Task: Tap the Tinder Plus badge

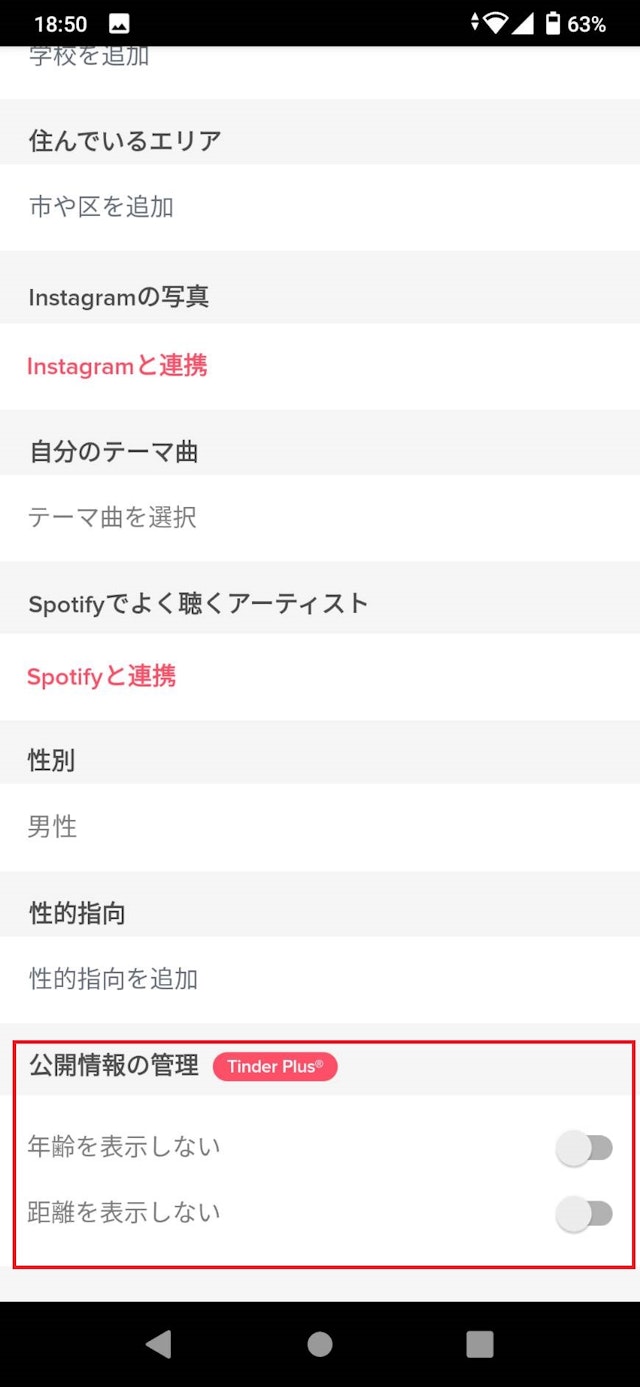Action: pyautogui.click(x=275, y=1067)
